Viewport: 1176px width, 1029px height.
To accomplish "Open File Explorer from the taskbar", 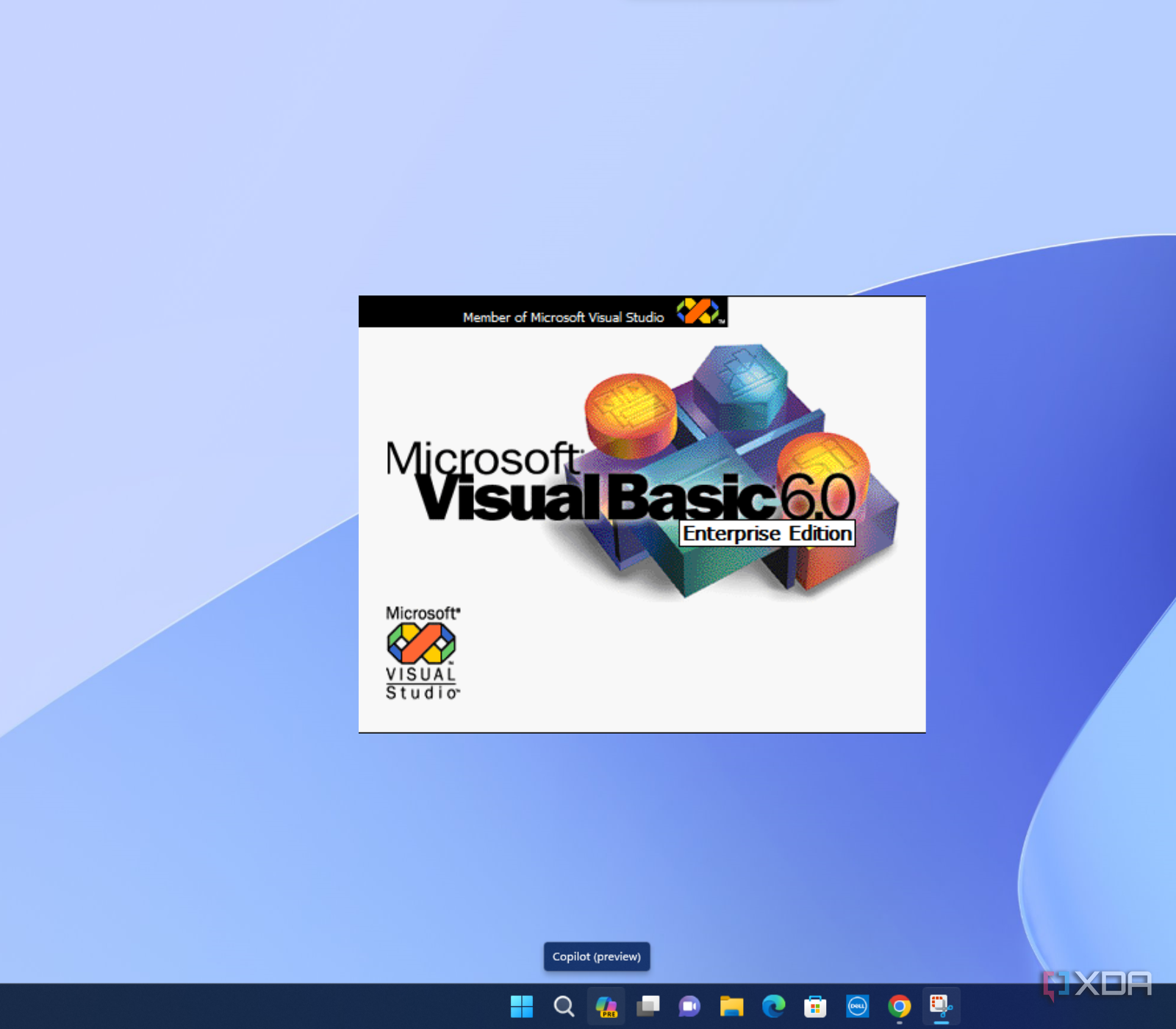I will point(731,1006).
